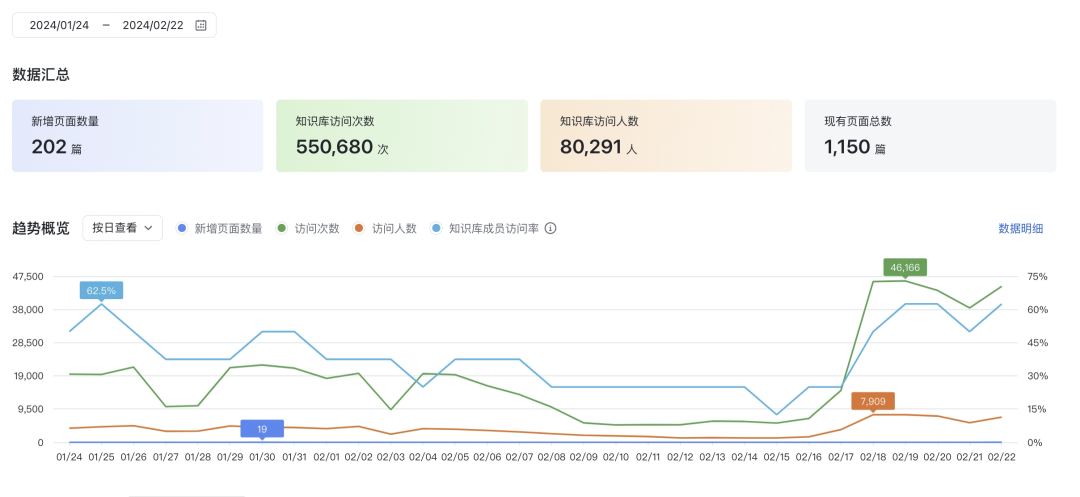1080x497 pixels.
Task: Click the 80,291 visitors value
Action: point(591,147)
